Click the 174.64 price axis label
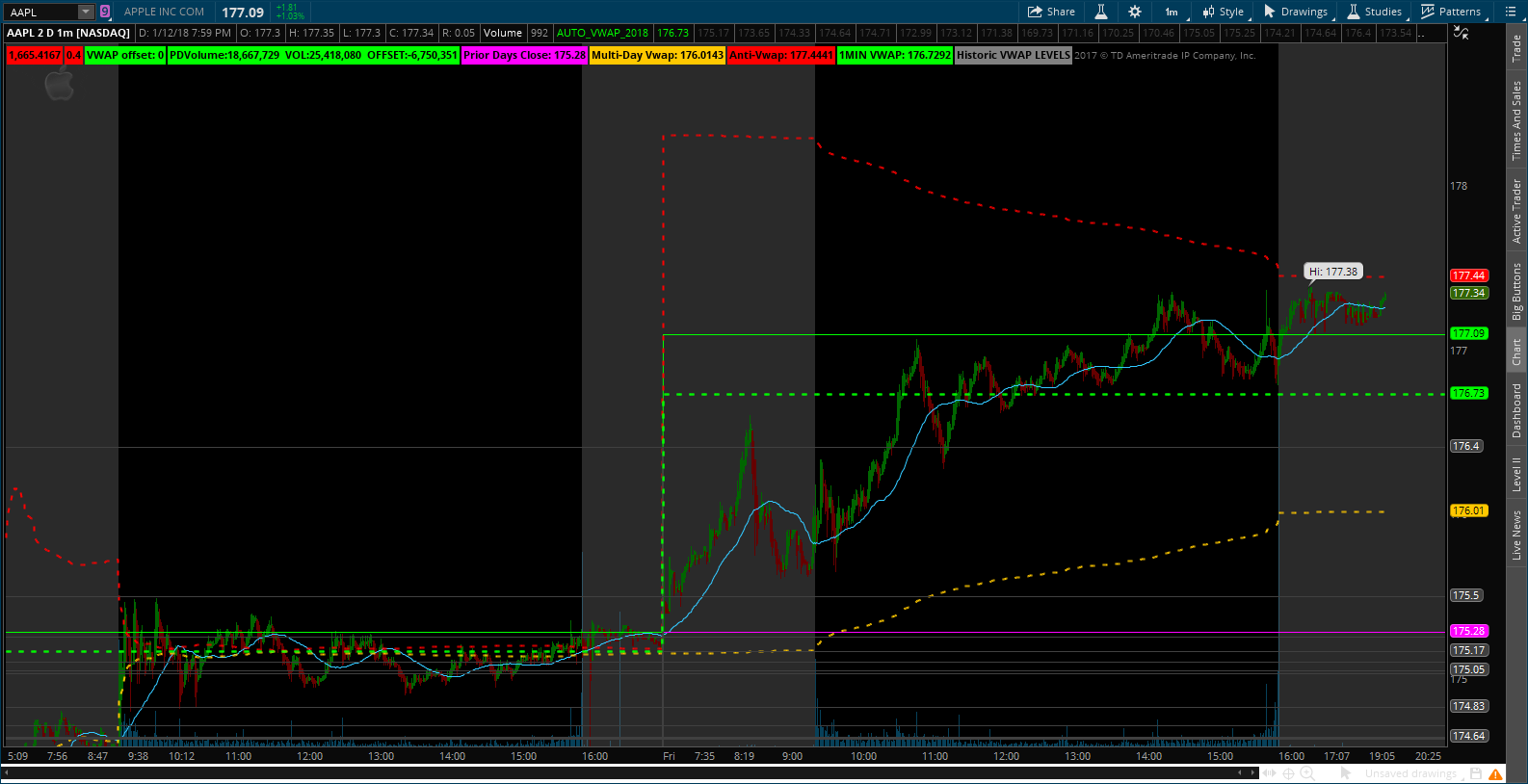Screen dimensions: 1528x784 point(1469,736)
